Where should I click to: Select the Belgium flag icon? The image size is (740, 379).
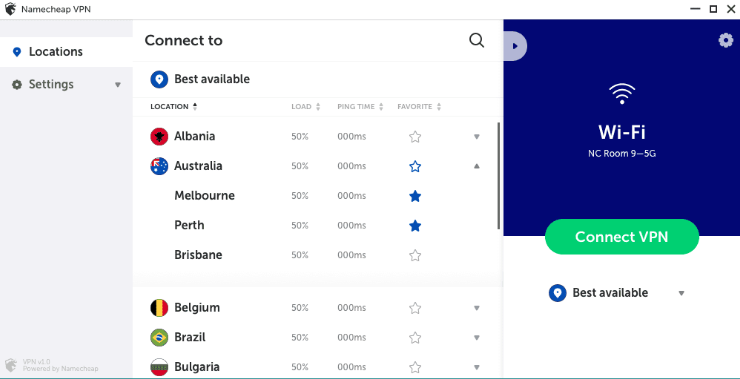click(x=159, y=308)
